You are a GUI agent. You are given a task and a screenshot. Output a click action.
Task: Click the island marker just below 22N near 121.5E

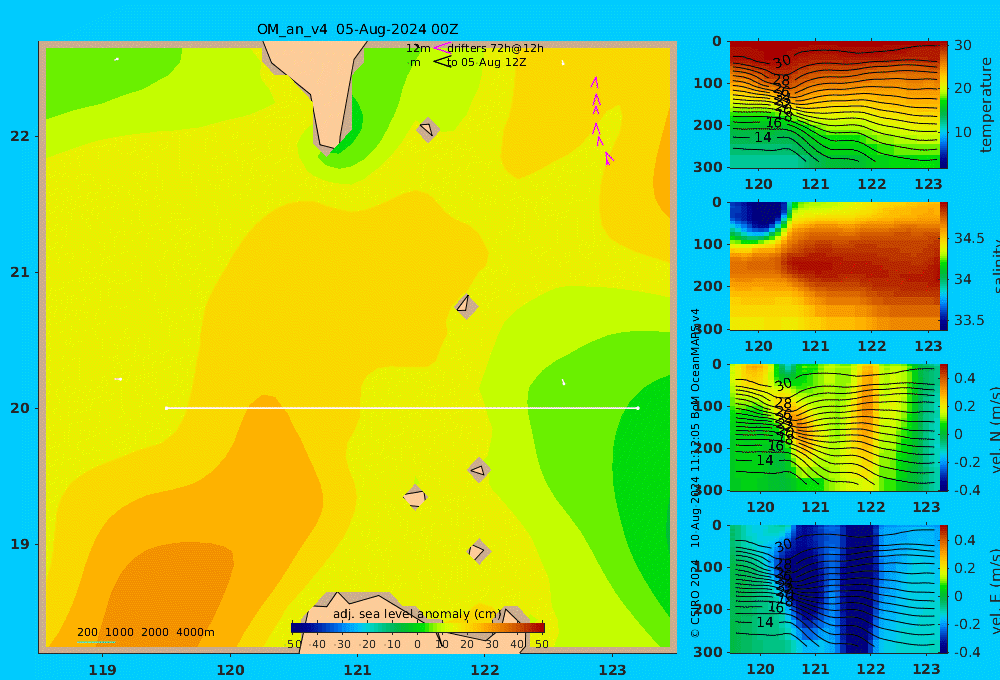(x=427, y=129)
